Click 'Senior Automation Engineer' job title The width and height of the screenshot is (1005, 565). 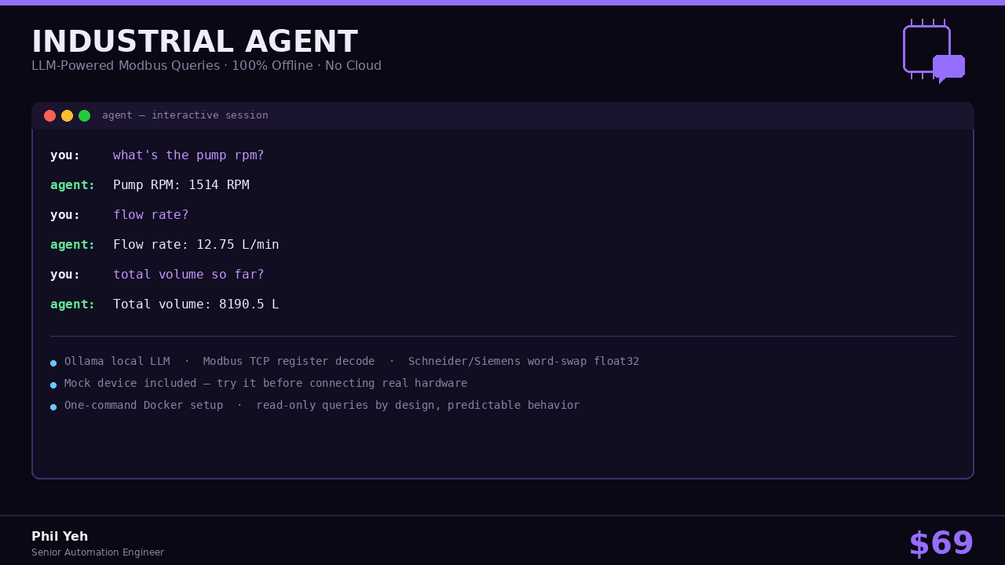click(x=97, y=552)
